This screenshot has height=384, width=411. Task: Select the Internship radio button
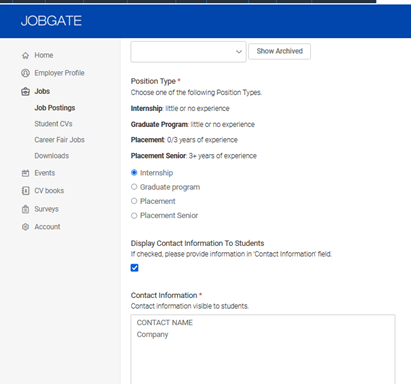tap(134, 173)
